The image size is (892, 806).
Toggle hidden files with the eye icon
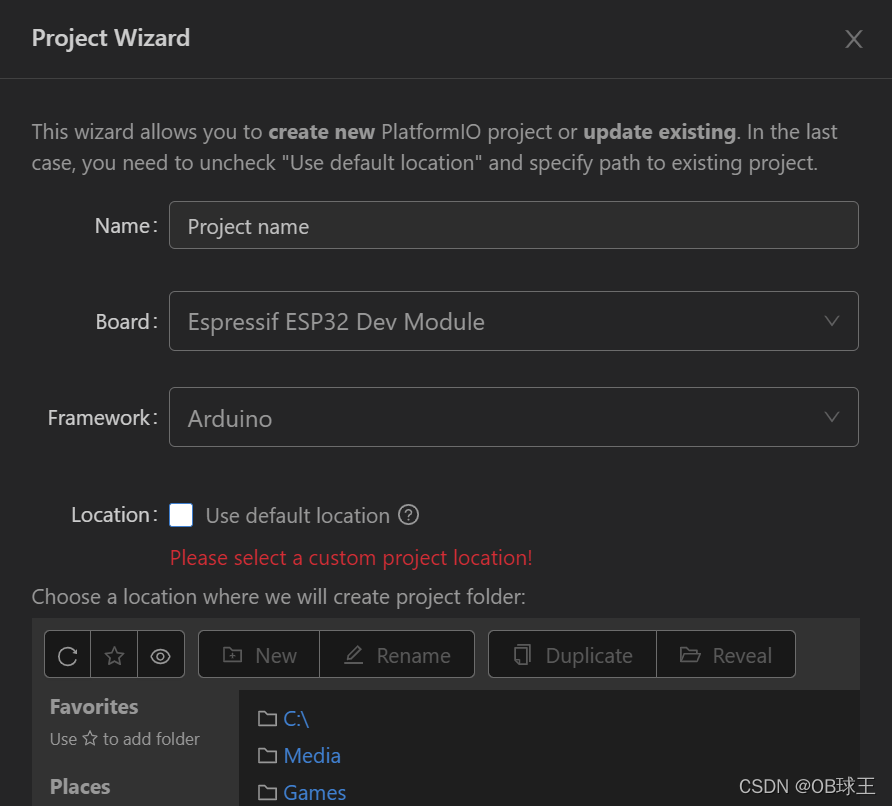(160, 654)
